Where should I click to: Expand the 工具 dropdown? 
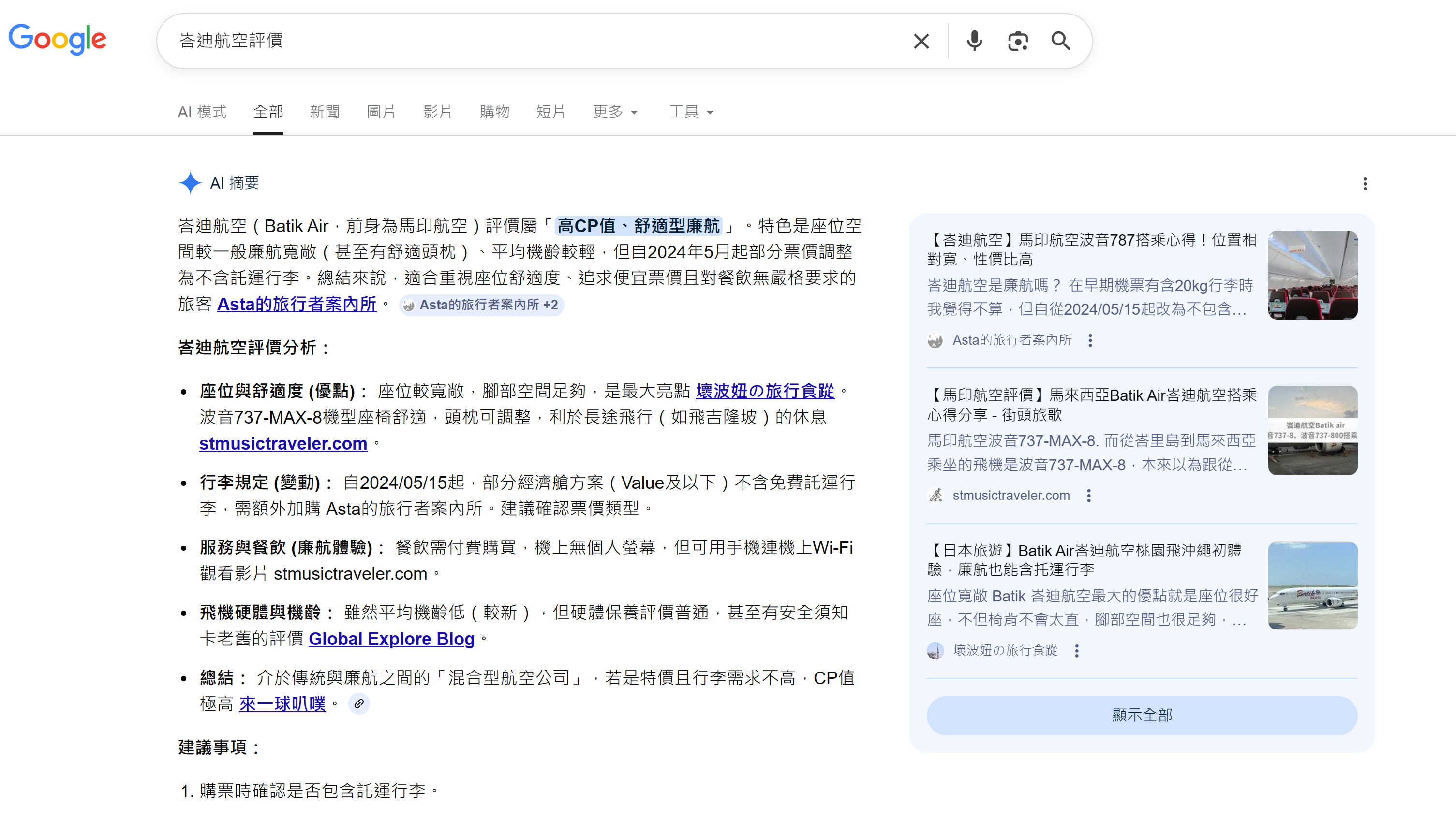pyautogui.click(x=691, y=112)
